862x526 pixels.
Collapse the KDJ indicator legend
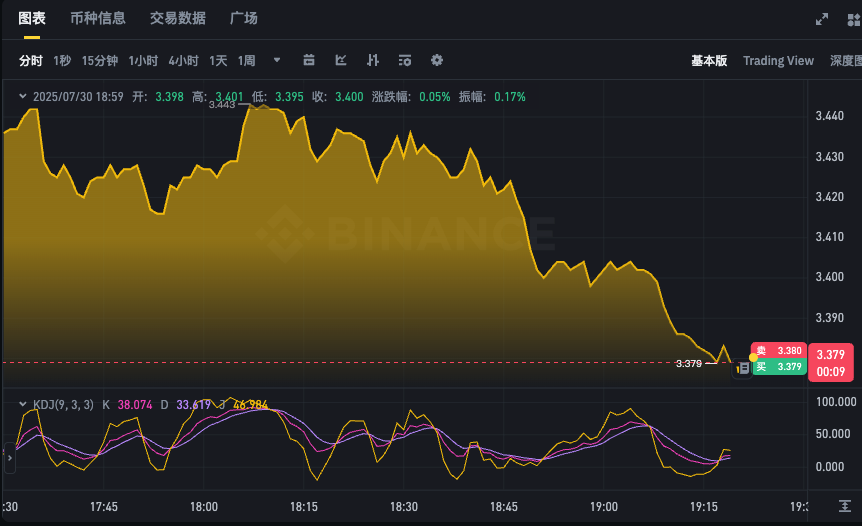coord(23,404)
